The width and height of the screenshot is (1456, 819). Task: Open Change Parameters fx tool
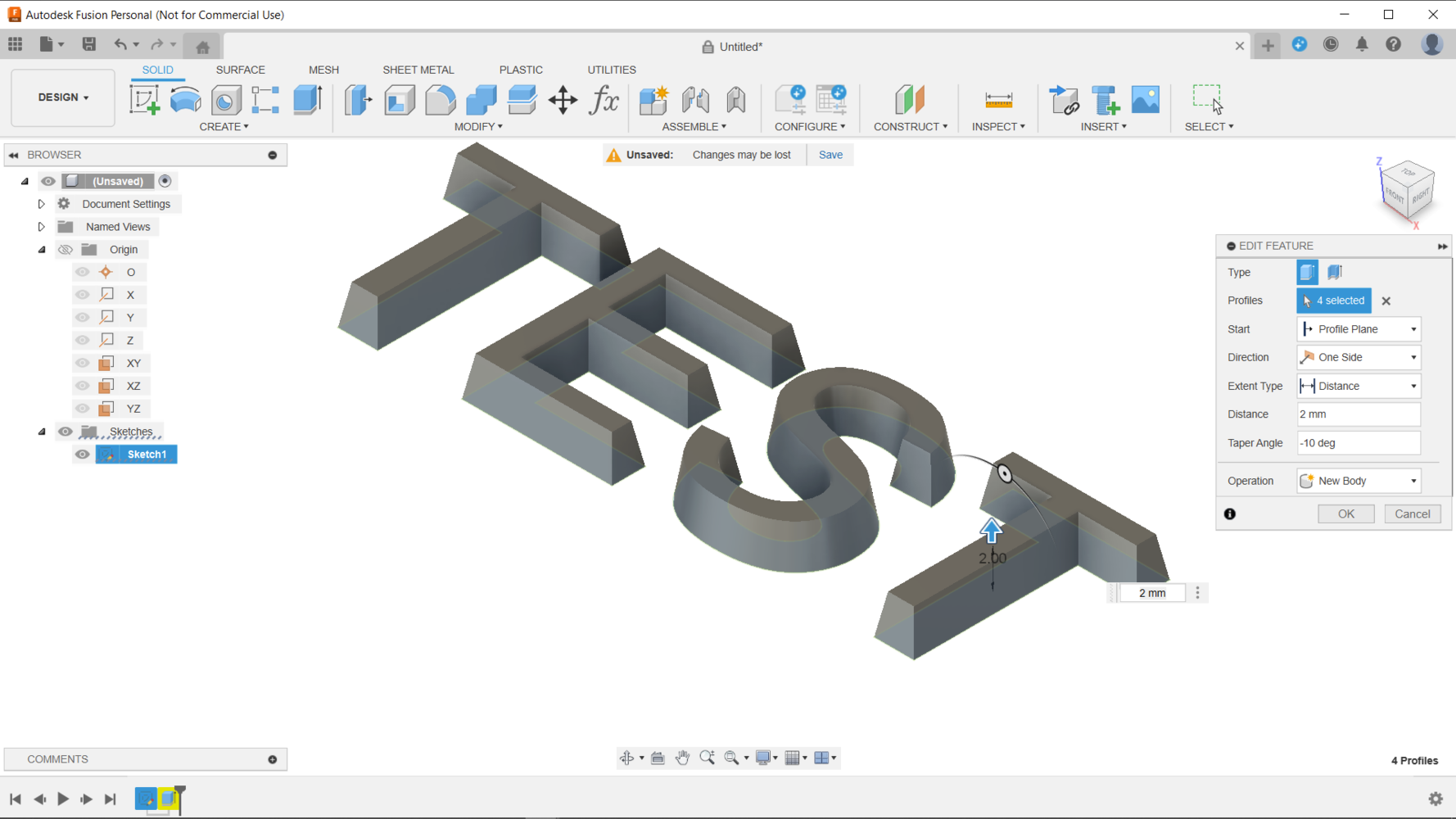pyautogui.click(x=604, y=100)
